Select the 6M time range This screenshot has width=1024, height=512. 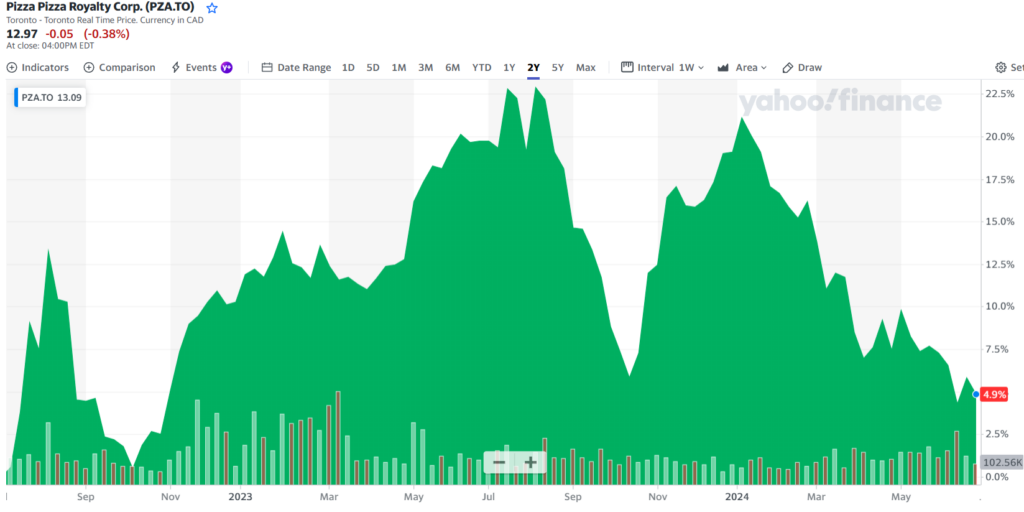coord(452,67)
